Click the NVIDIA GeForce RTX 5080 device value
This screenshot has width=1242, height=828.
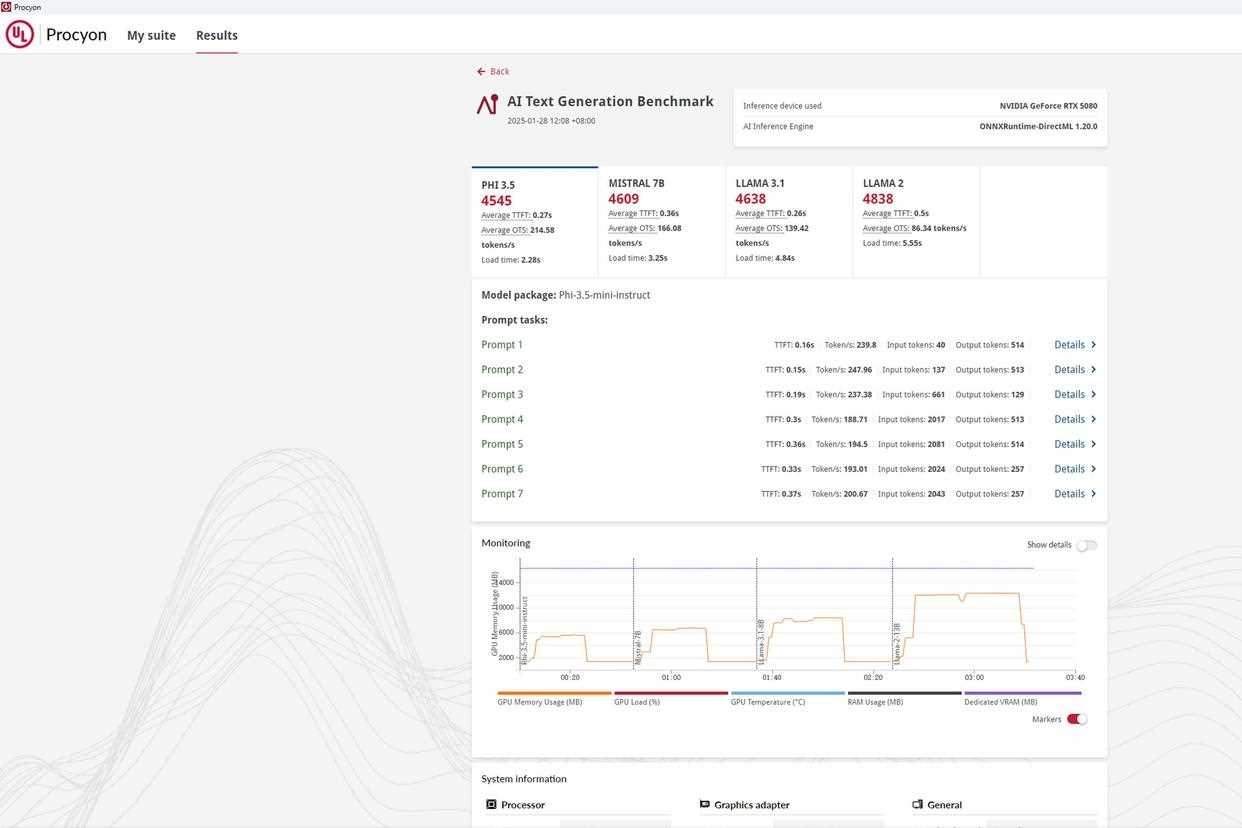(1048, 106)
